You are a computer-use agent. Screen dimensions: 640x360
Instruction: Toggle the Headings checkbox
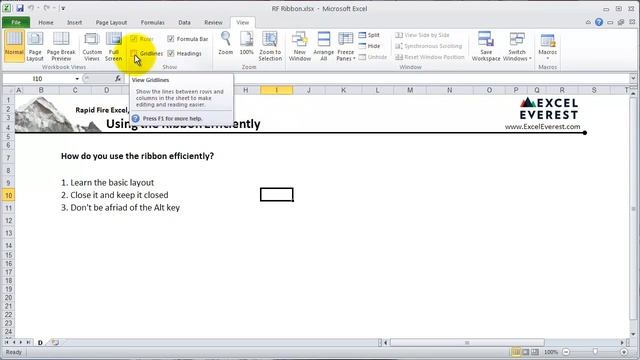pyautogui.click(x=171, y=53)
